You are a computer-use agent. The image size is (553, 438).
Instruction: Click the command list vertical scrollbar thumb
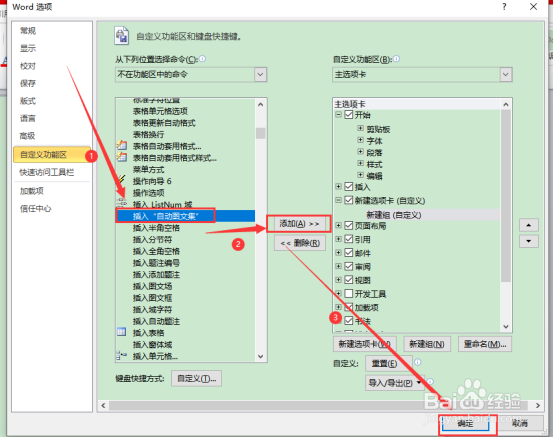pyautogui.click(x=261, y=133)
